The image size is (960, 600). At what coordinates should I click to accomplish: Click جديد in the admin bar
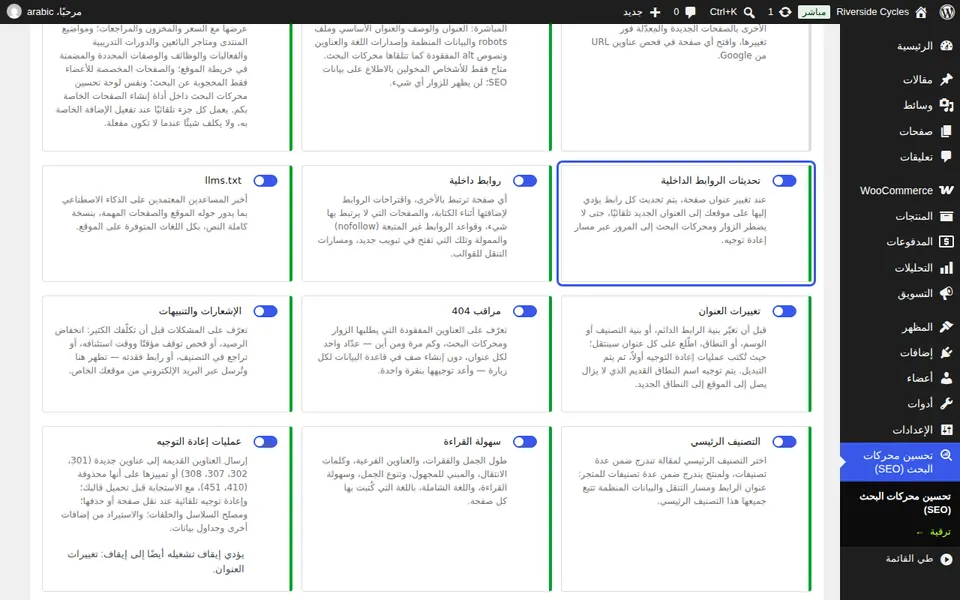coord(633,12)
